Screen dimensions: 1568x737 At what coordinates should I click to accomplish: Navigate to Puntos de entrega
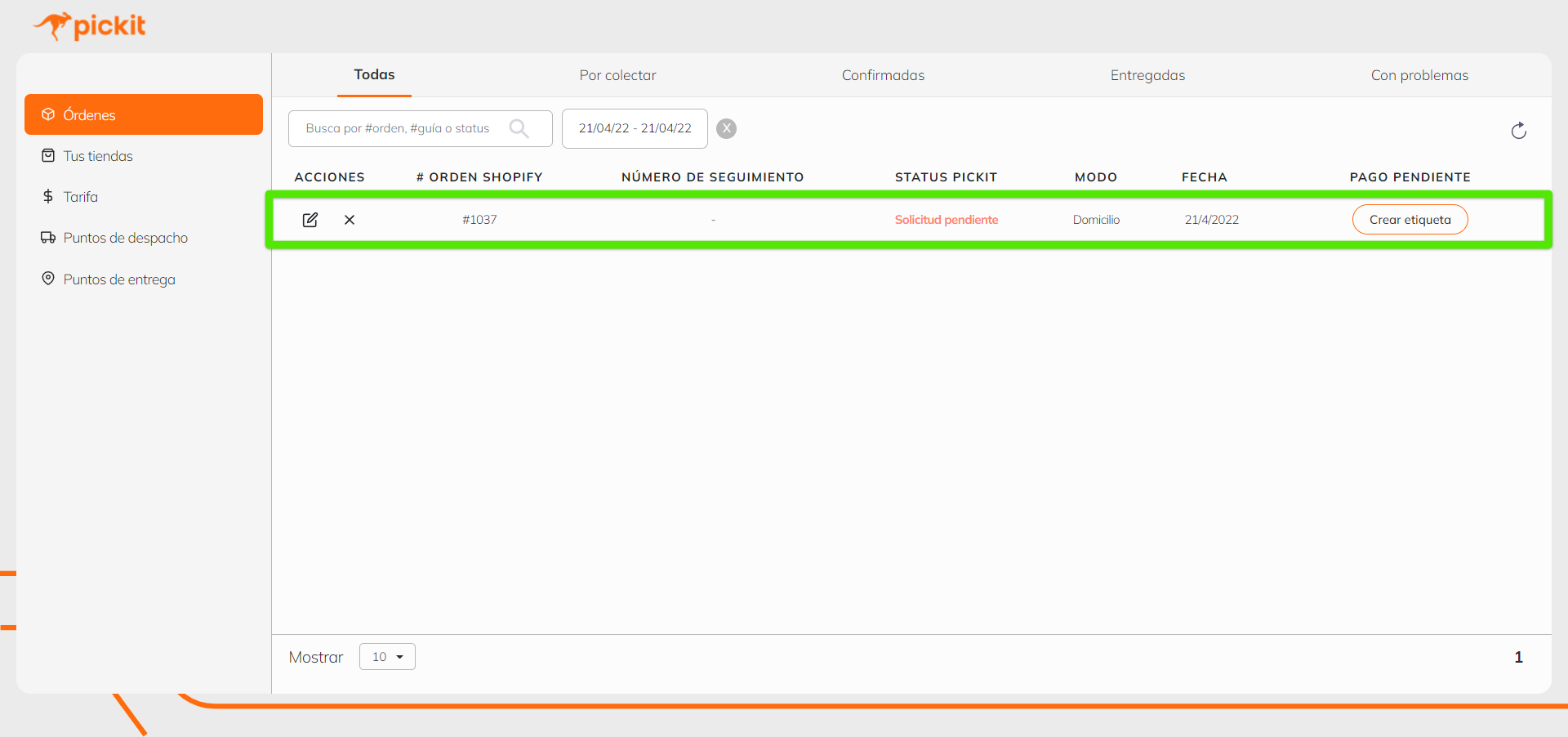coord(119,279)
